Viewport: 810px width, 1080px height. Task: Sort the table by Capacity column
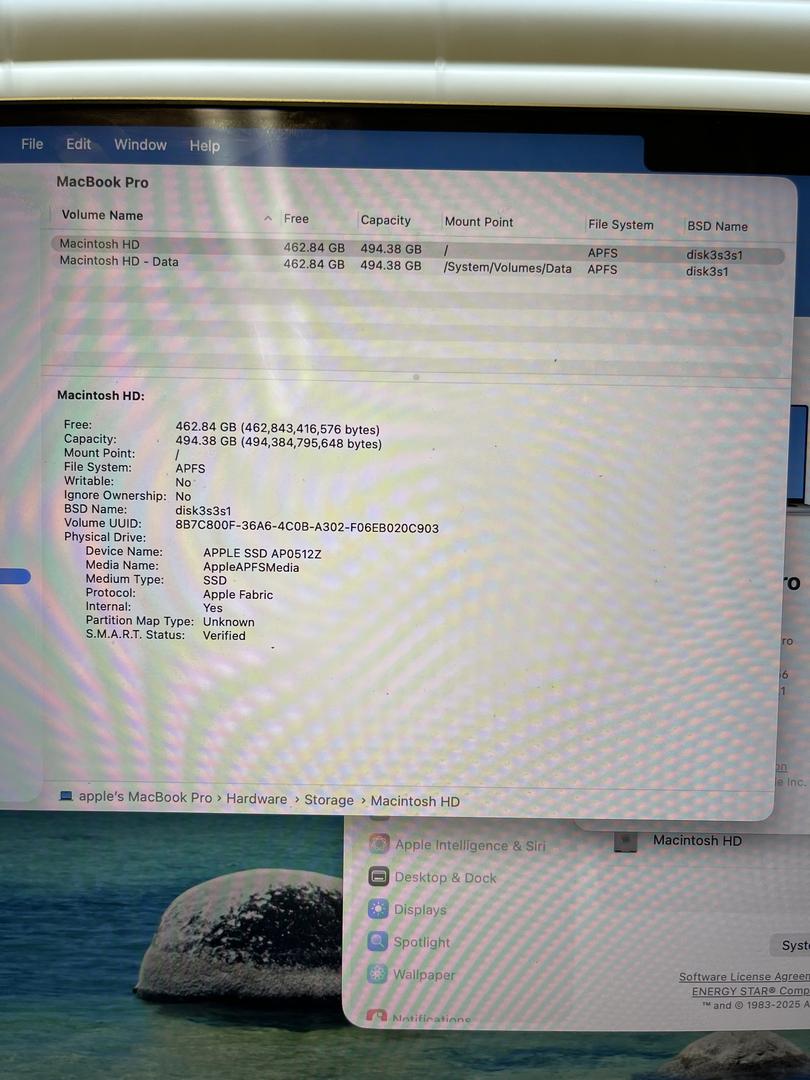click(x=385, y=220)
